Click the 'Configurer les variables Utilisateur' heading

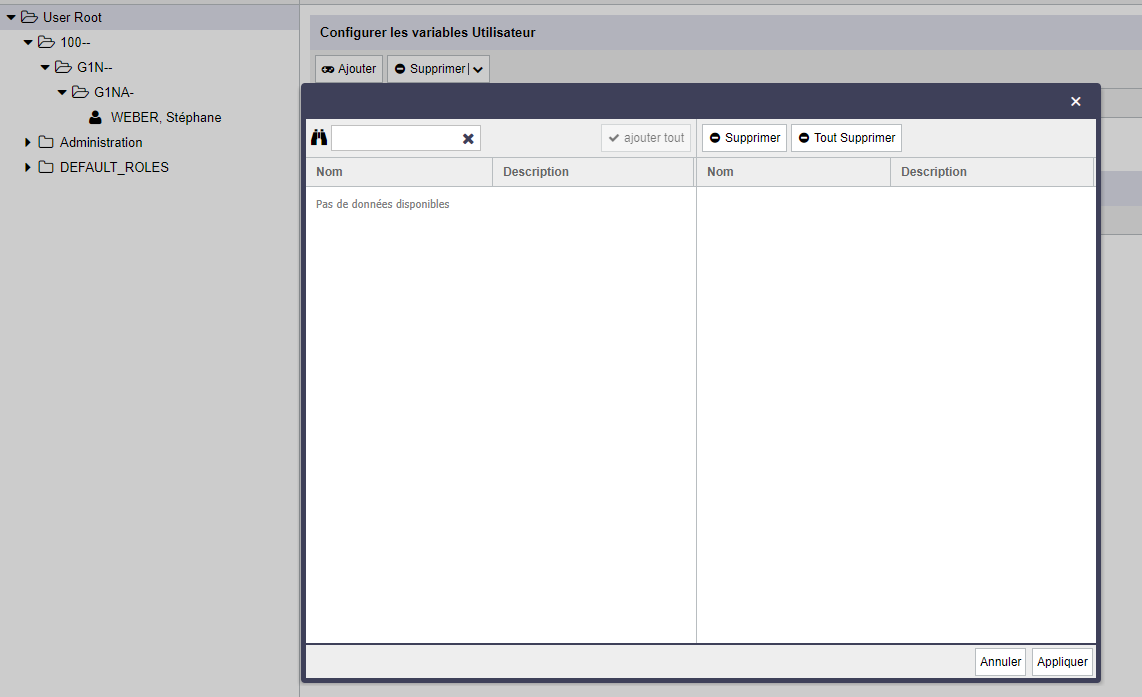pos(428,32)
